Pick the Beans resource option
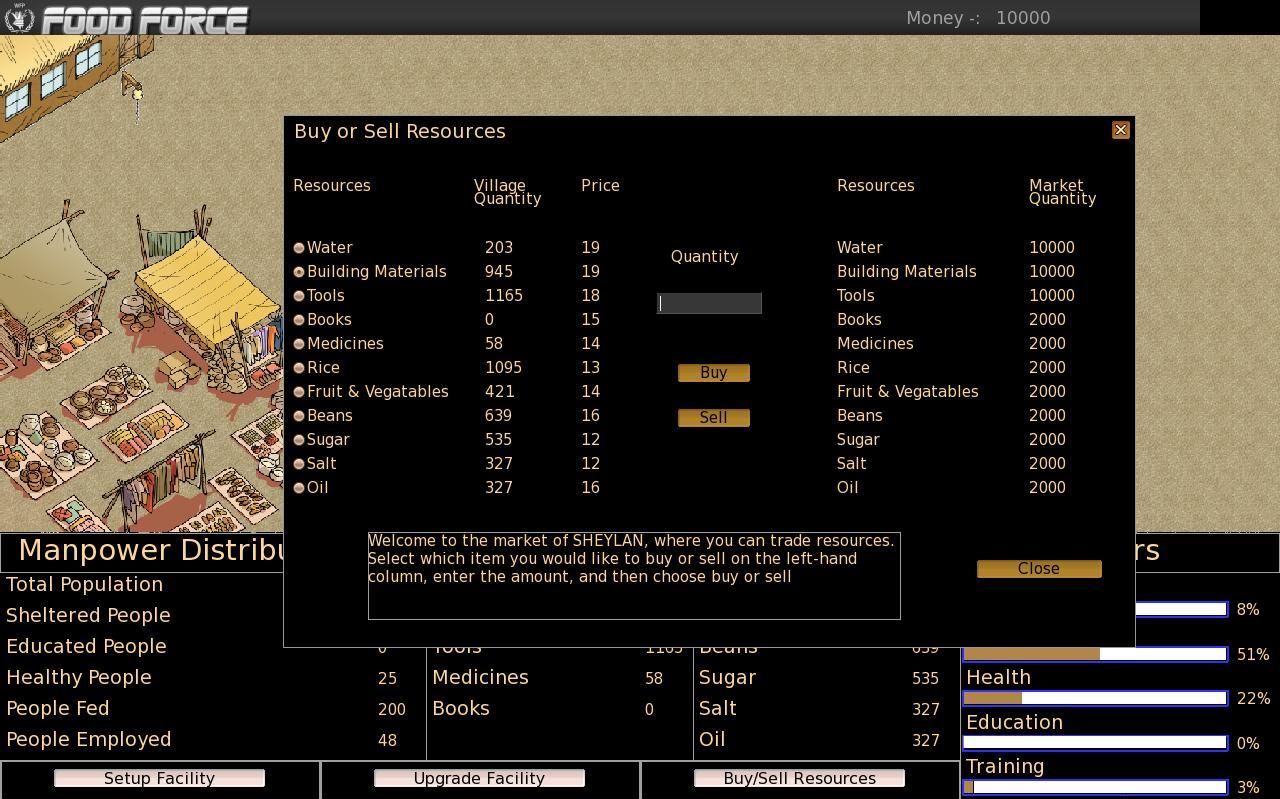The height and width of the screenshot is (799, 1280). pos(299,416)
